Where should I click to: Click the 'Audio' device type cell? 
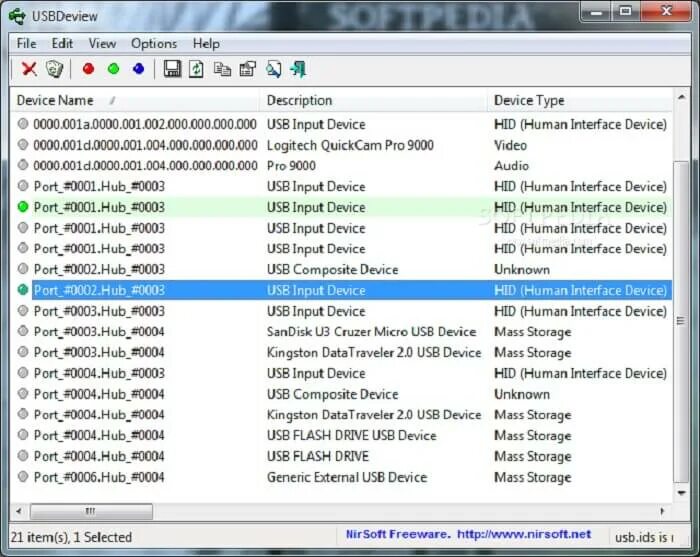point(511,166)
